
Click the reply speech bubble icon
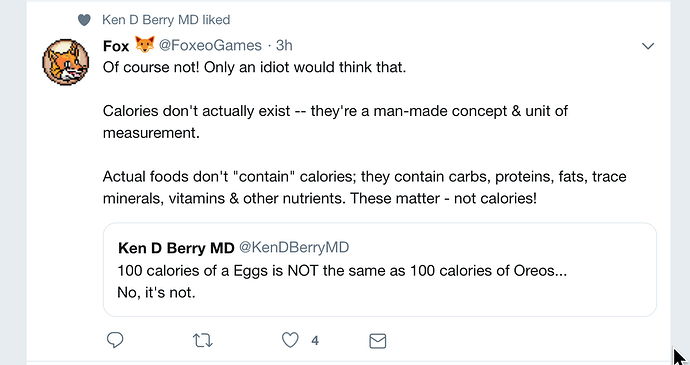pyautogui.click(x=115, y=340)
